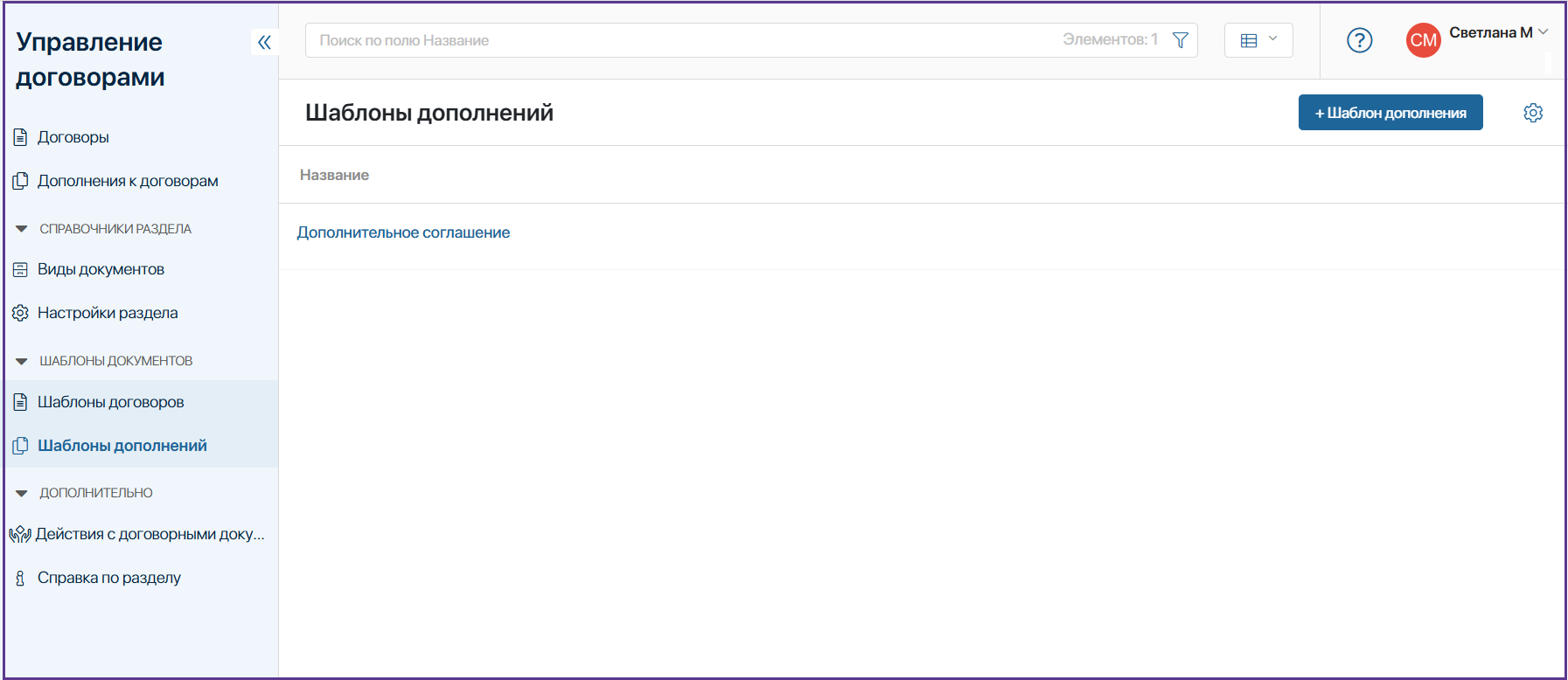Collapse the sidebar with the double-chevron icon
Viewport: 1568px width, 680px height.
pos(264,42)
